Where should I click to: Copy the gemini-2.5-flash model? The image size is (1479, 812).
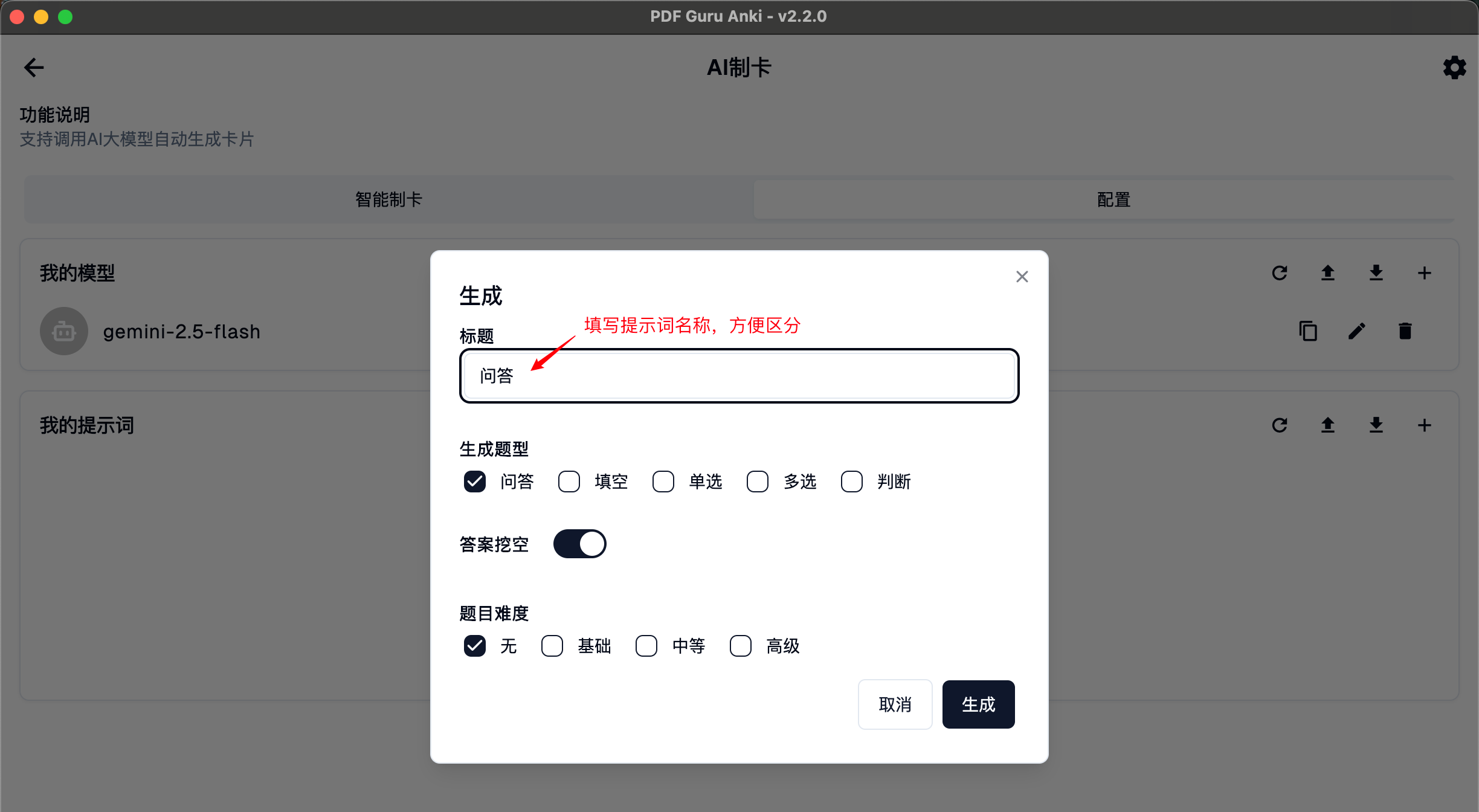(1308, 331)
